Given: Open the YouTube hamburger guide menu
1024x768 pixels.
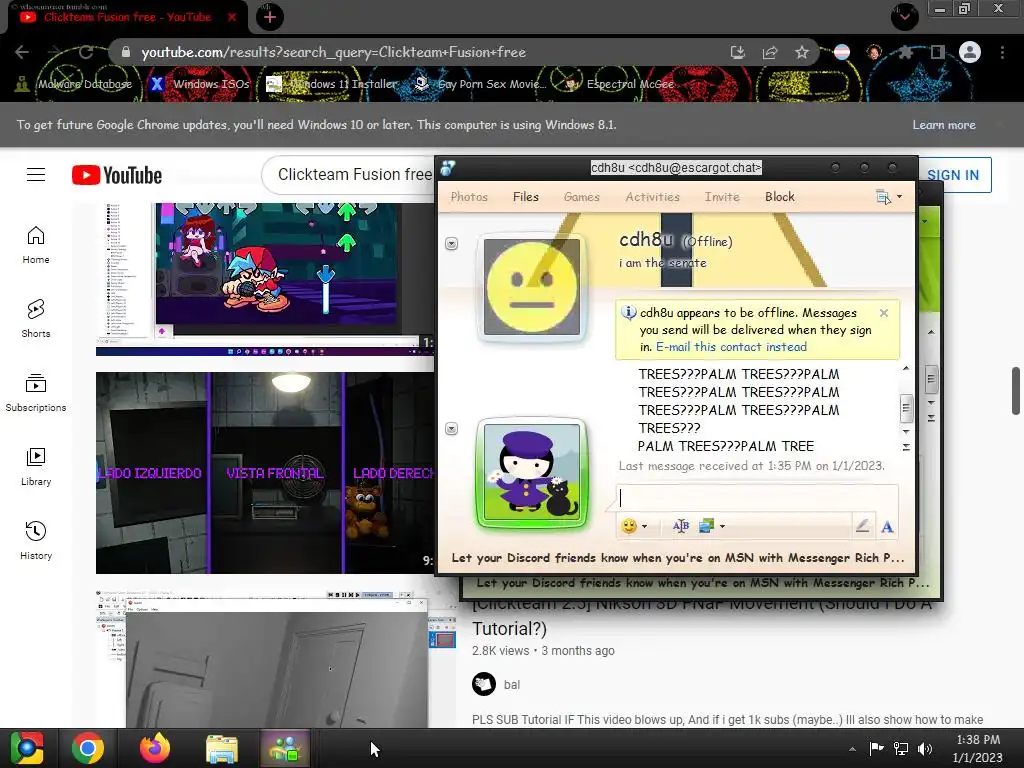Looking at the screenshot, I should (x=36, y=174).
